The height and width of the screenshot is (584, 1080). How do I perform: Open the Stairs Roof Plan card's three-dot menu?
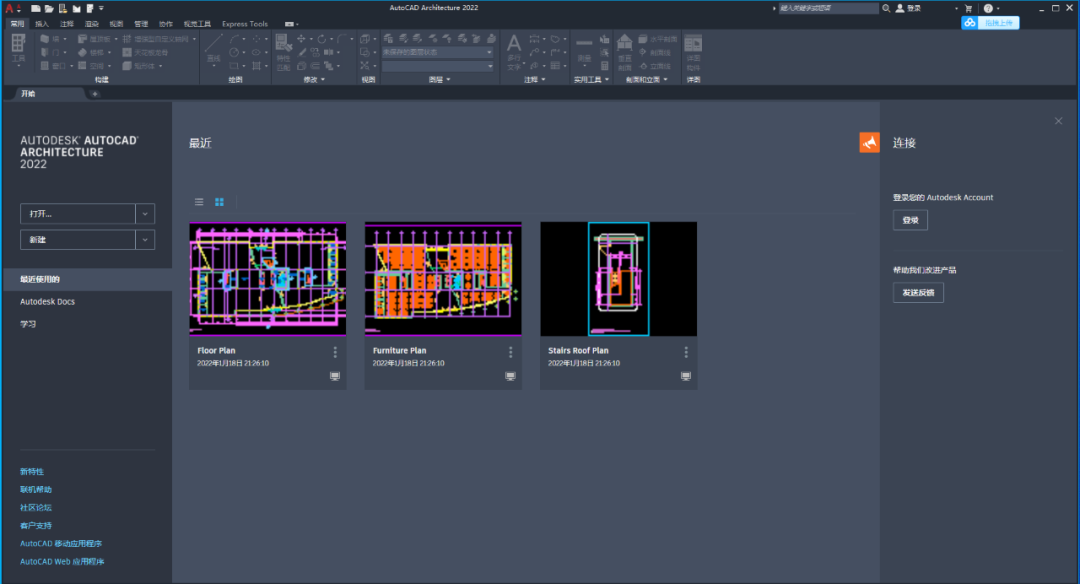[686, 352]
